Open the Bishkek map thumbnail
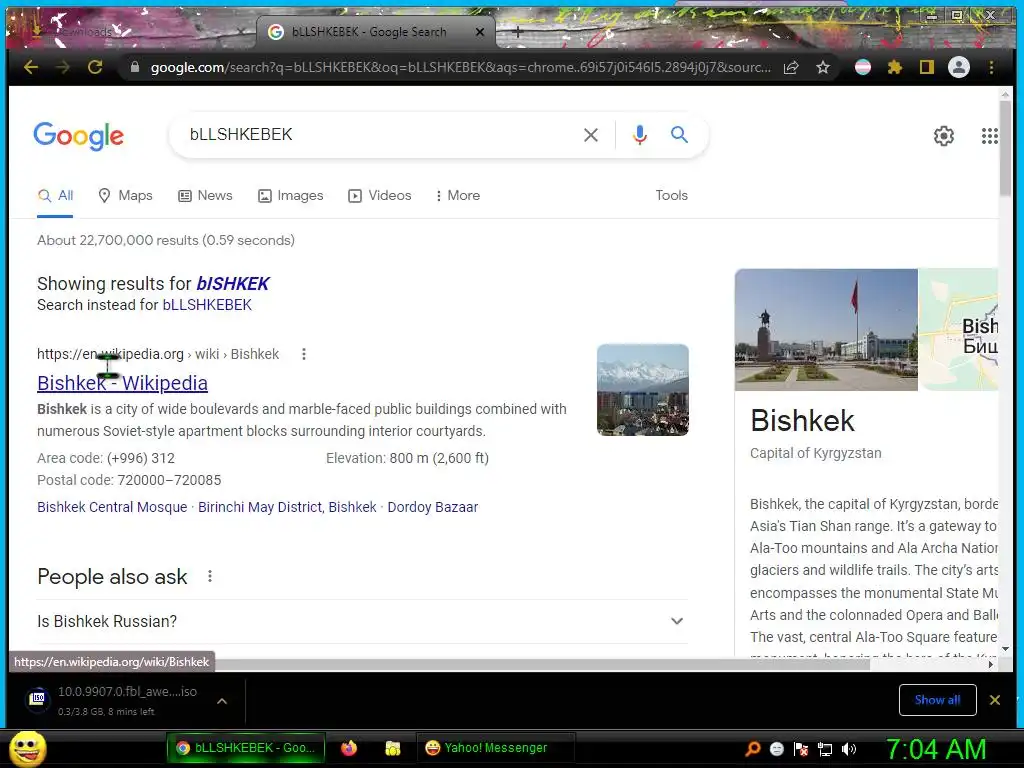The image size is (1024, 768). [959, 330]
